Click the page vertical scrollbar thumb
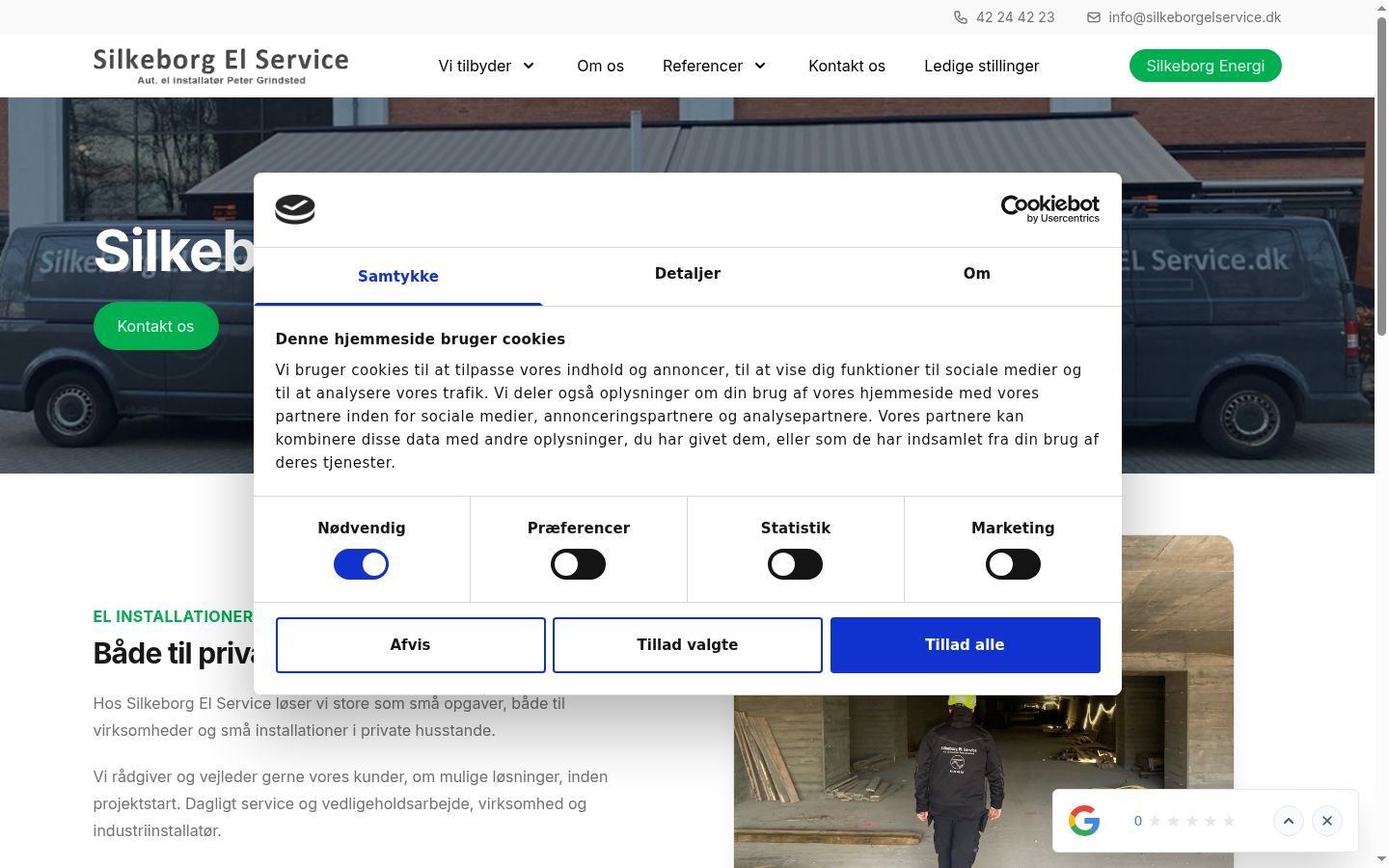1389x868 pixels. coord(1381,178)
